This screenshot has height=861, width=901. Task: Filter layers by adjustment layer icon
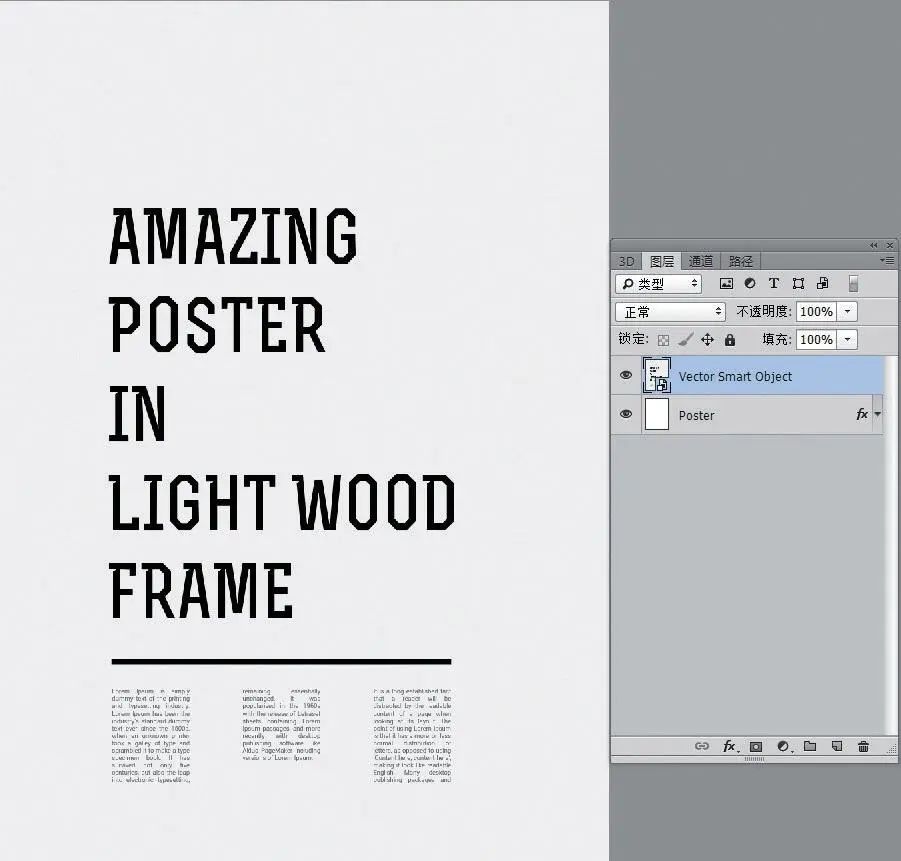(x=750, y=283)
